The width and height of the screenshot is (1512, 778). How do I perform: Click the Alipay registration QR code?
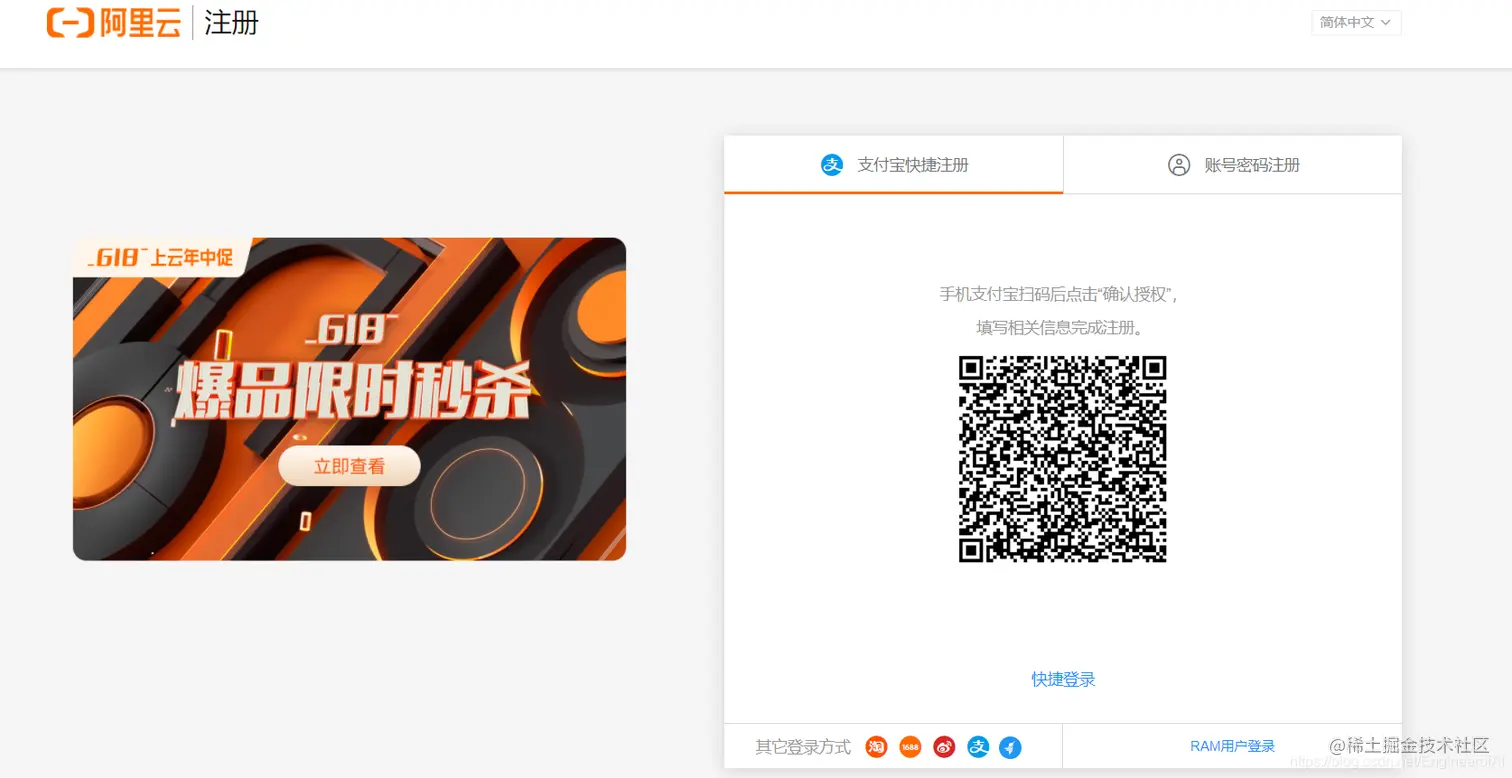[1063, 459]
